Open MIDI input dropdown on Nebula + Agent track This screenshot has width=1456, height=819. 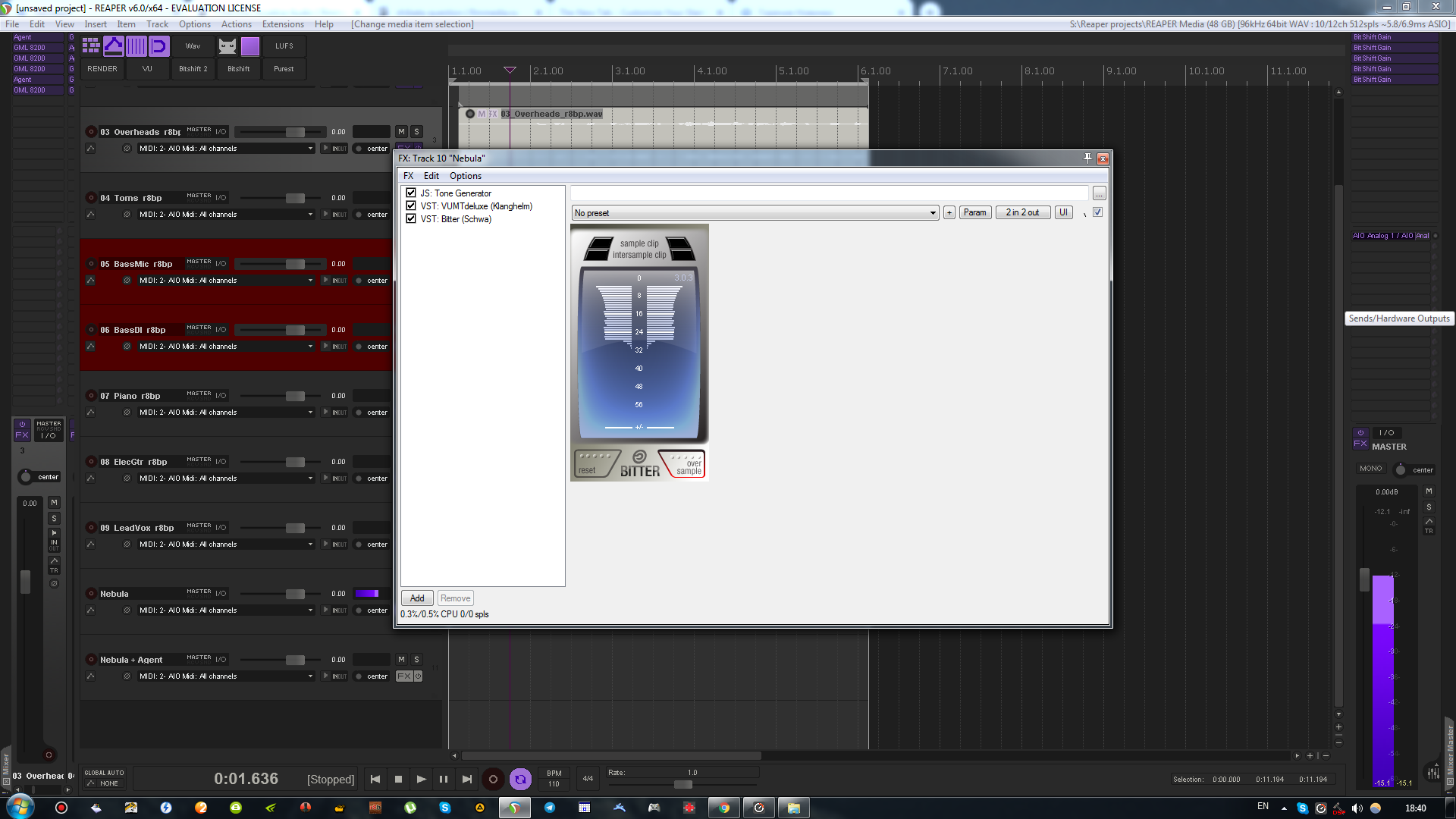point(226,676)
